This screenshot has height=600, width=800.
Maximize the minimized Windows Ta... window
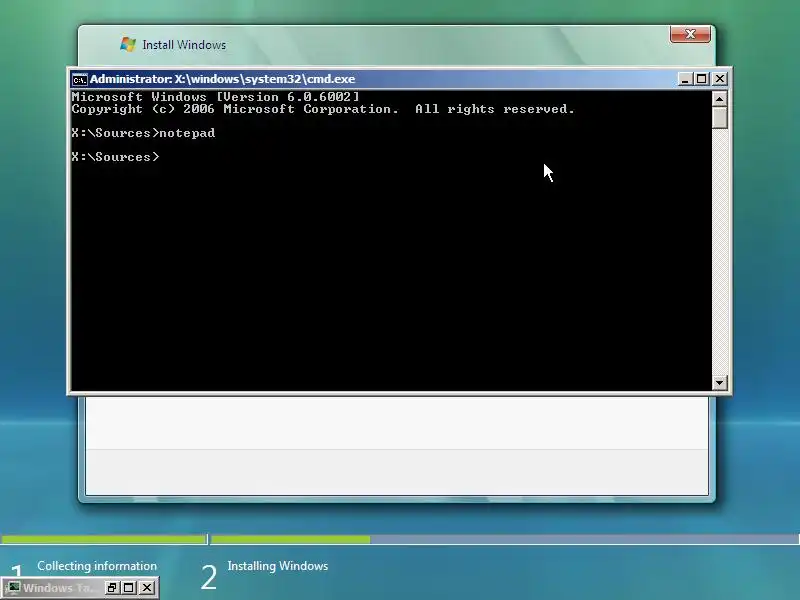(129, 588)
